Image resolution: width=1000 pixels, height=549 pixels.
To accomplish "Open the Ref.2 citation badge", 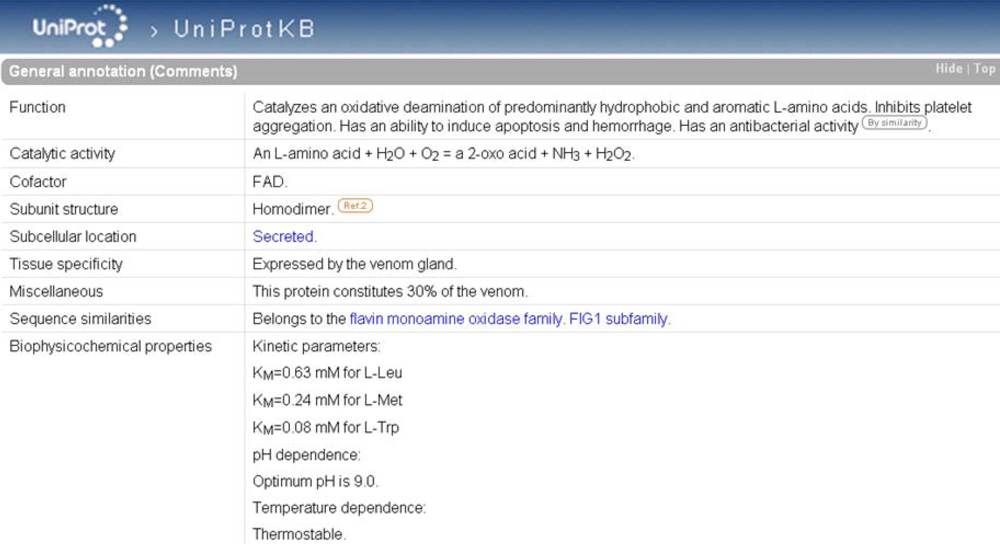I will 355,205.
